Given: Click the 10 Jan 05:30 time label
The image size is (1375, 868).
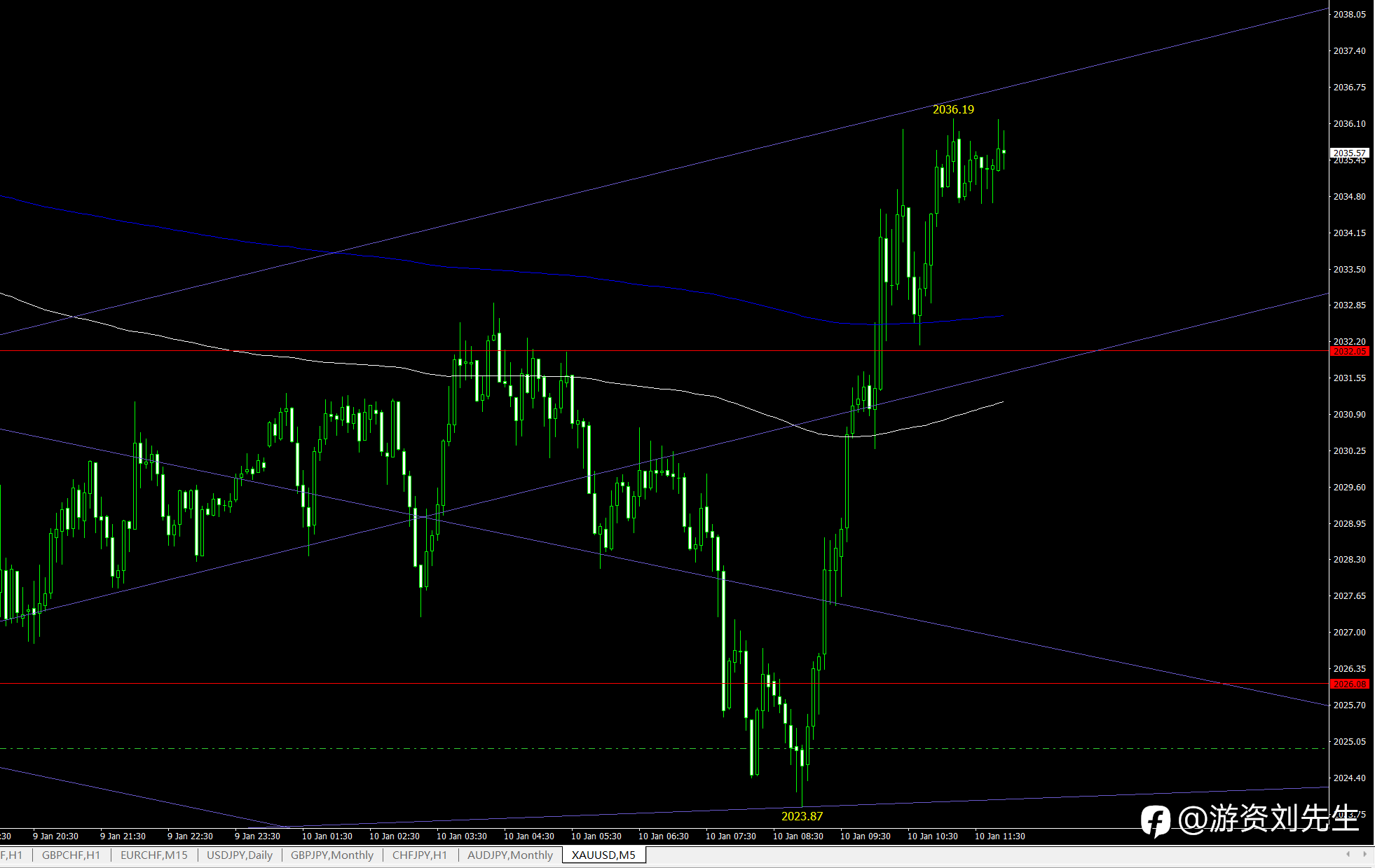Looking at the screenshot, I should (x=596, y=836).
